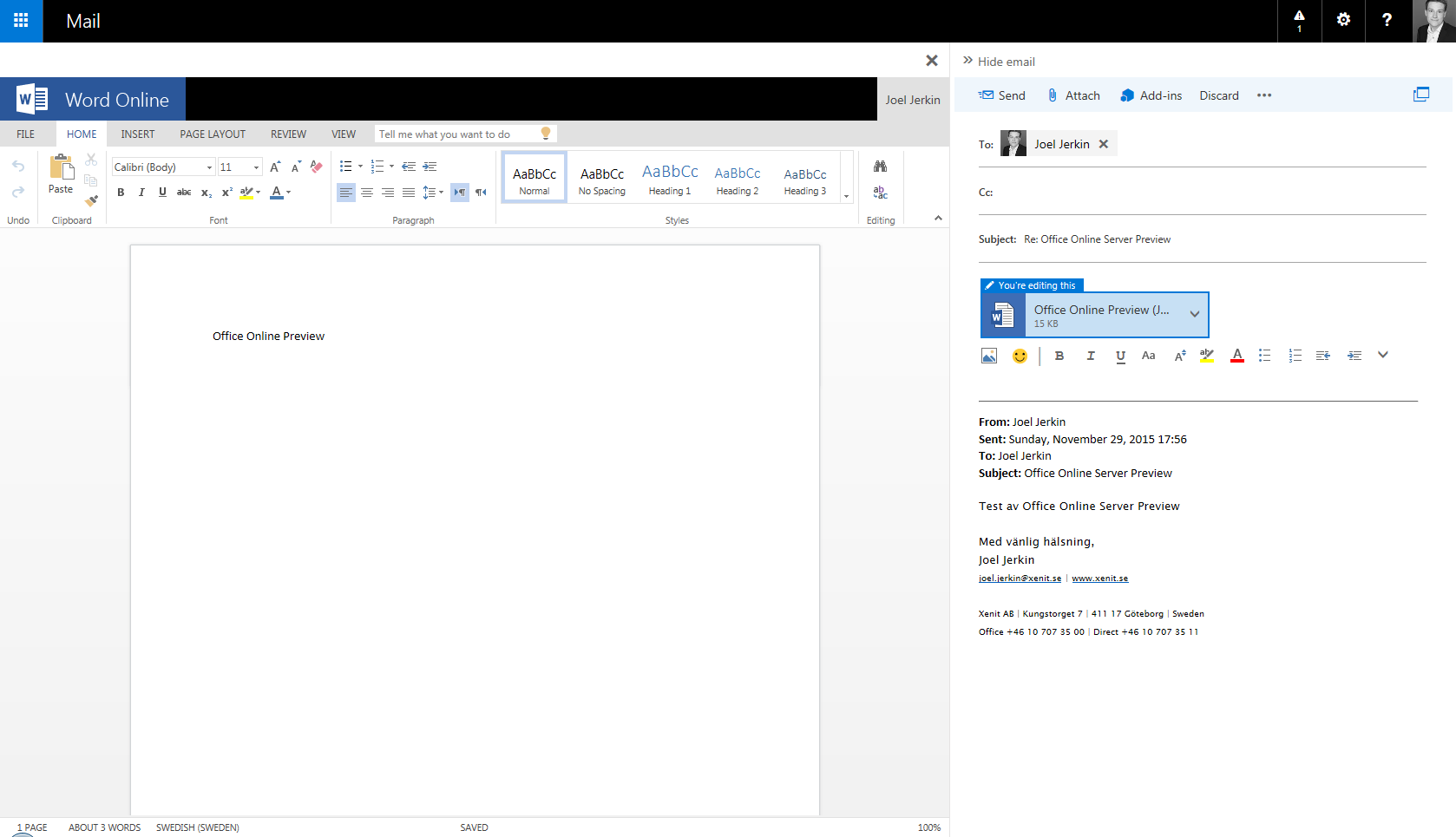
Task: Pop out email into new window
Action: click(1421, 95)
